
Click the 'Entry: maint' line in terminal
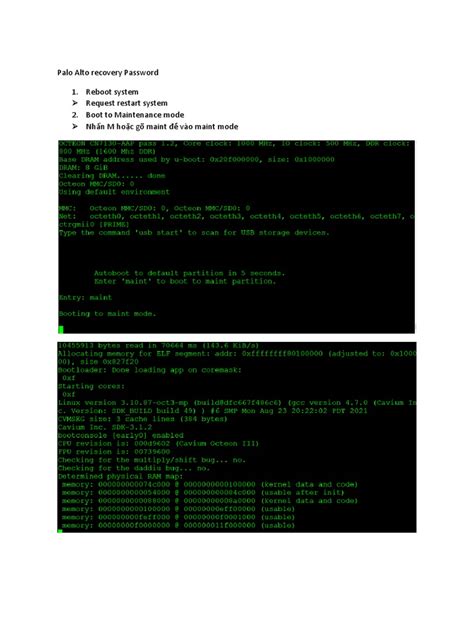[85, 297]
